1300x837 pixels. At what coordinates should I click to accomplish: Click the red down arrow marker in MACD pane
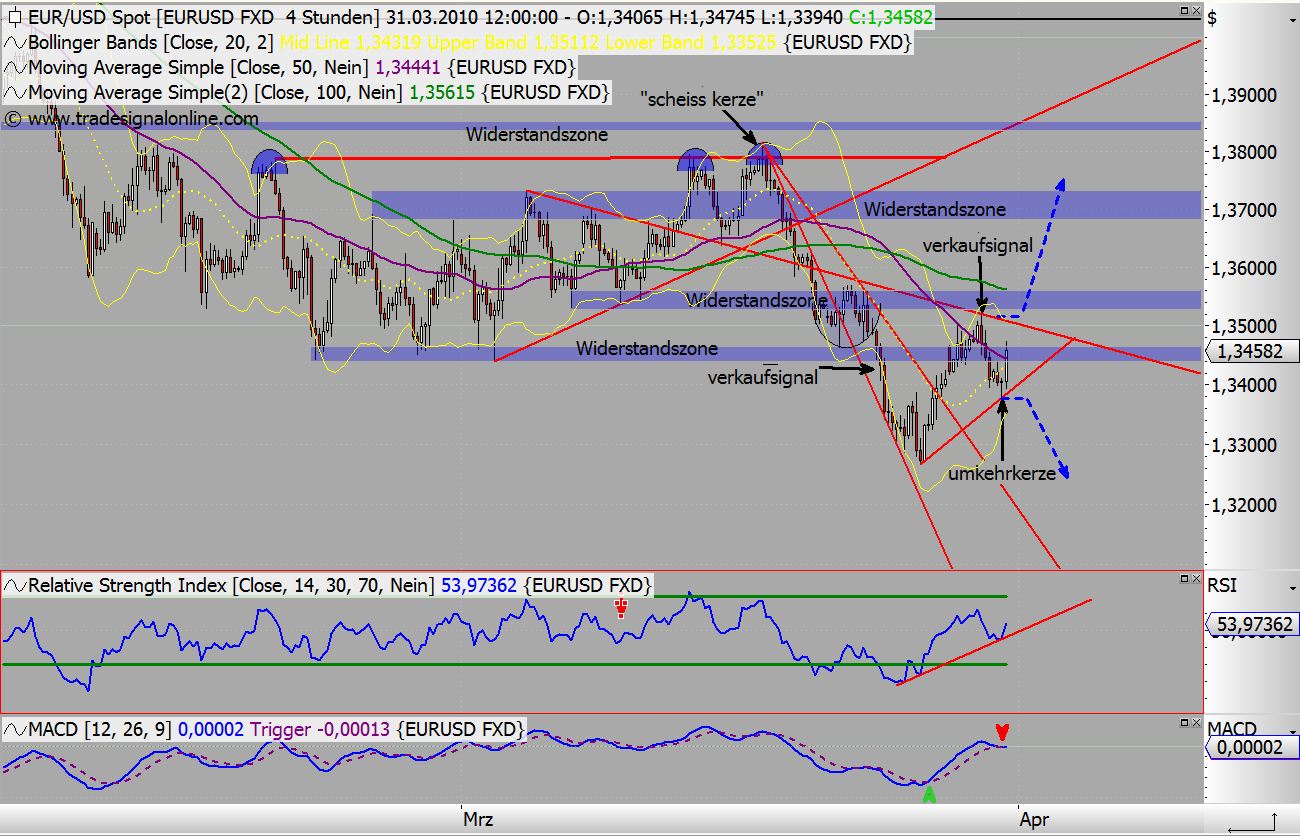click(x=1003, y=731)
